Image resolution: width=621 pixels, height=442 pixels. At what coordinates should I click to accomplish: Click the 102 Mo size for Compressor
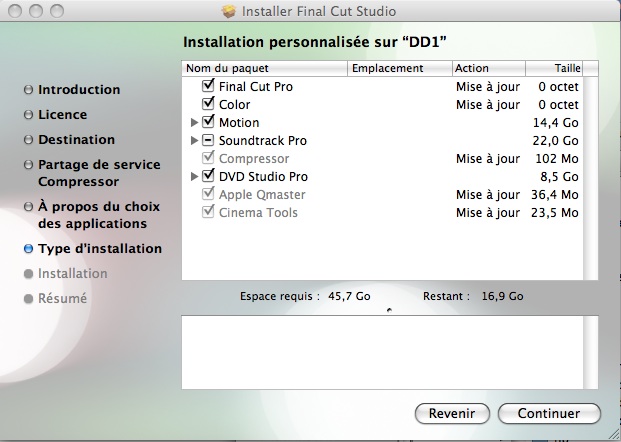pos(557,159)
